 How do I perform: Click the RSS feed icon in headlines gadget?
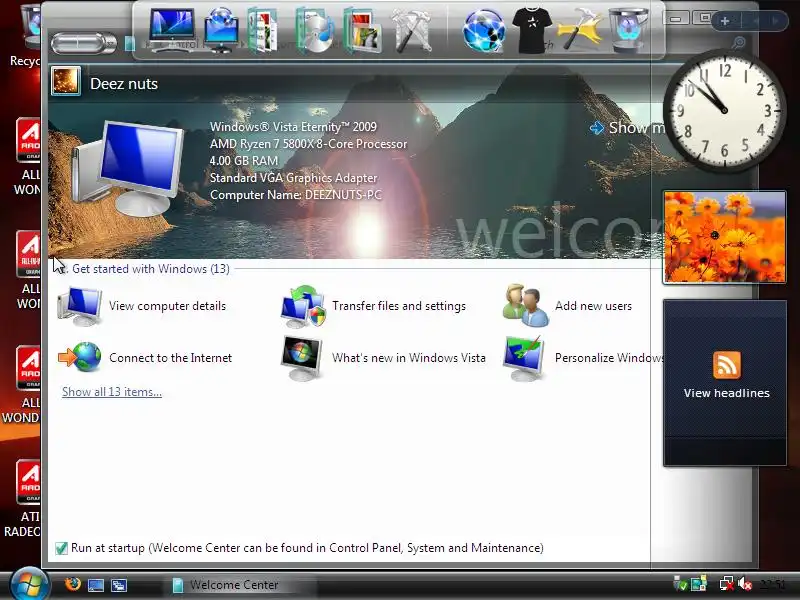[x=727, y=365]
